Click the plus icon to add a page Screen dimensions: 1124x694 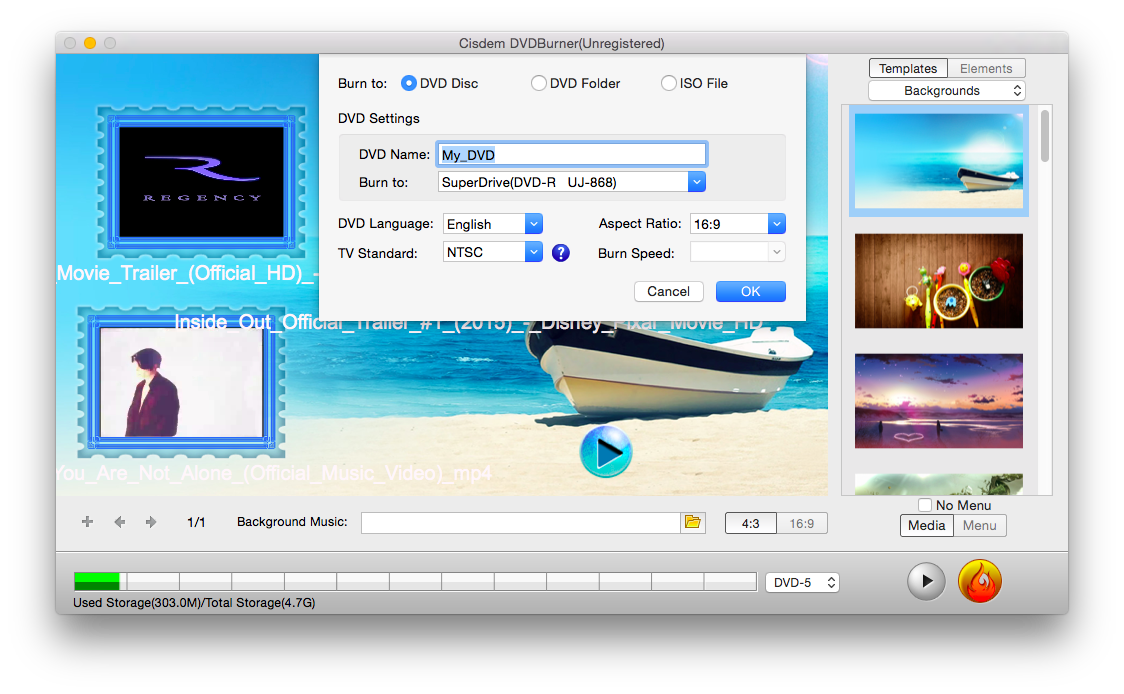coord(87,522)
